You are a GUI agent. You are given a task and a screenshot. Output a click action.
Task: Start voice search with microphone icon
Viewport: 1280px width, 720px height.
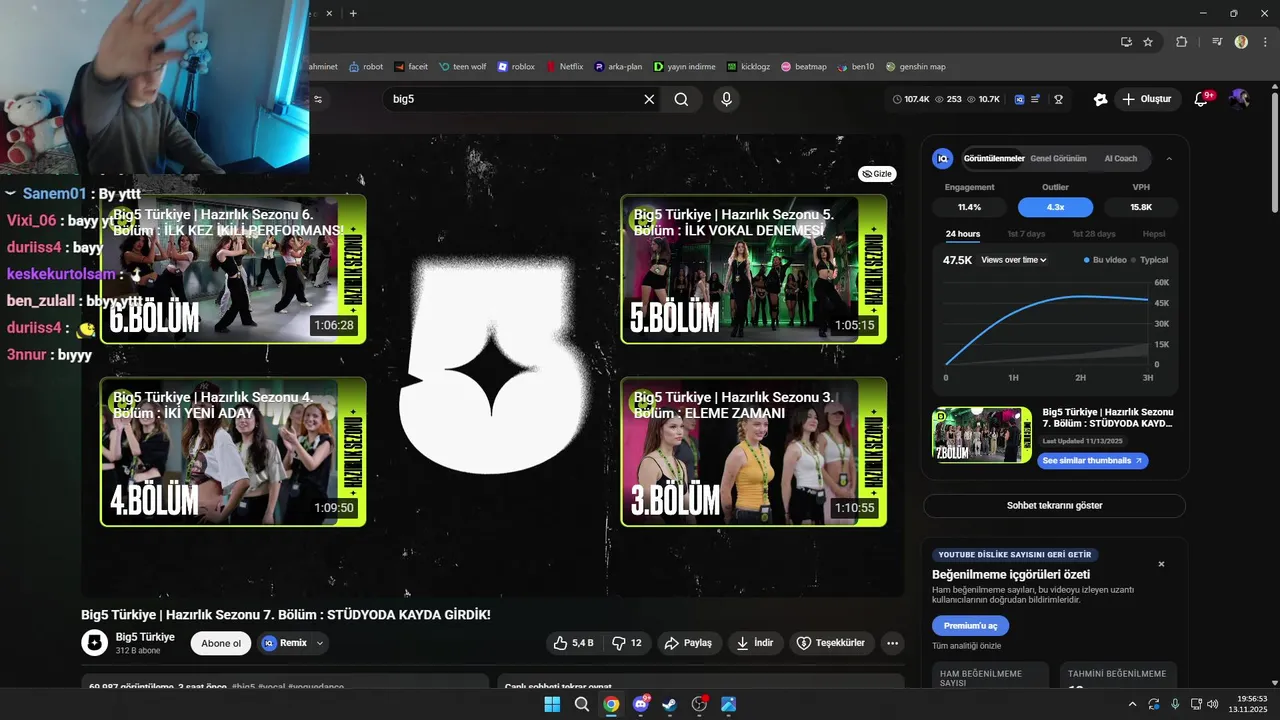click(x=727, y=99)
